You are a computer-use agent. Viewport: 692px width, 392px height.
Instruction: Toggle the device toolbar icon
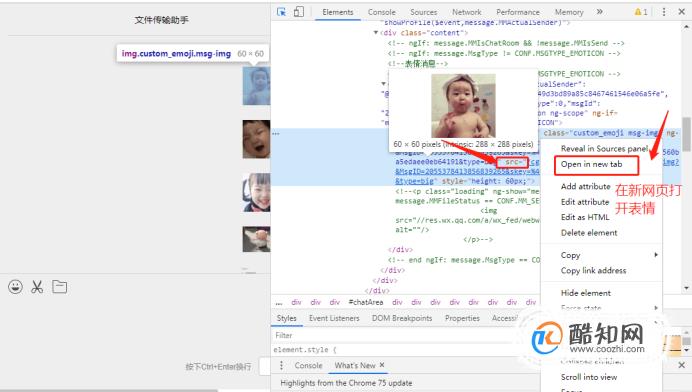(299, 12)
